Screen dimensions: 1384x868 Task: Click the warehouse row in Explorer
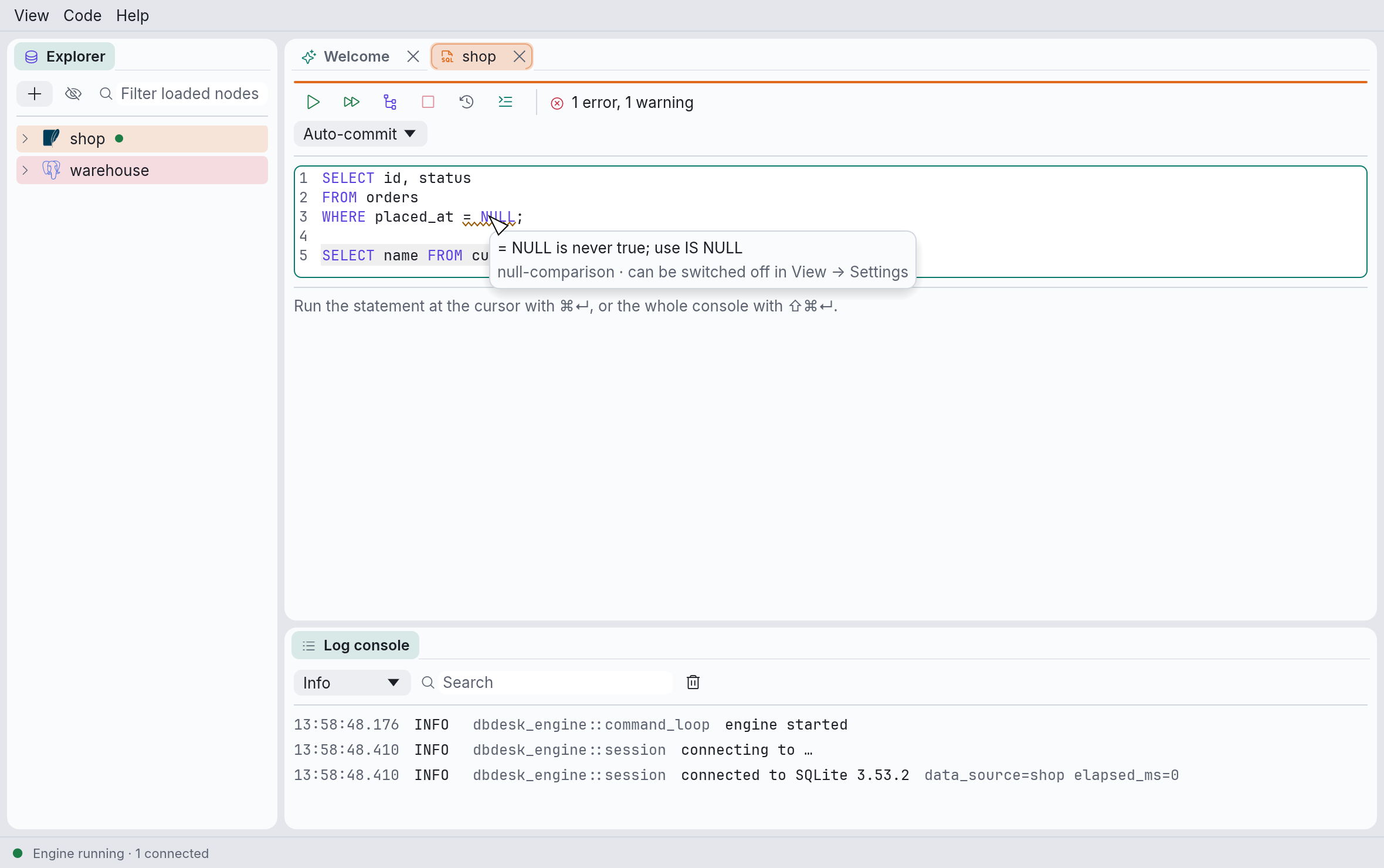[142, 170]
